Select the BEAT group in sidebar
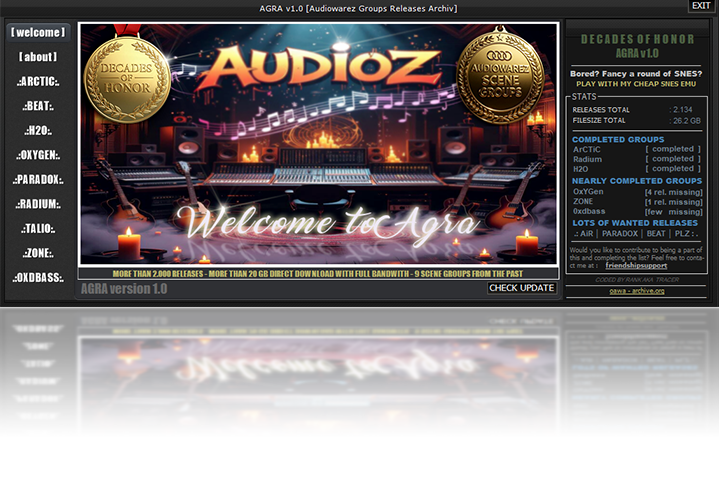This screenshot has width=719, height=492. [38, 106]
